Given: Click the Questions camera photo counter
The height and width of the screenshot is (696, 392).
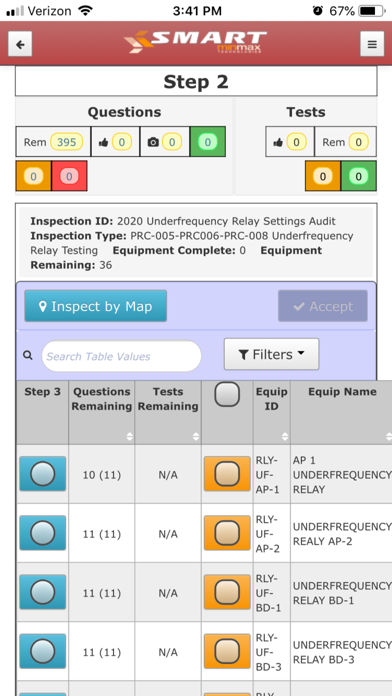Looking at the screenshot, I should coord(165,142).
